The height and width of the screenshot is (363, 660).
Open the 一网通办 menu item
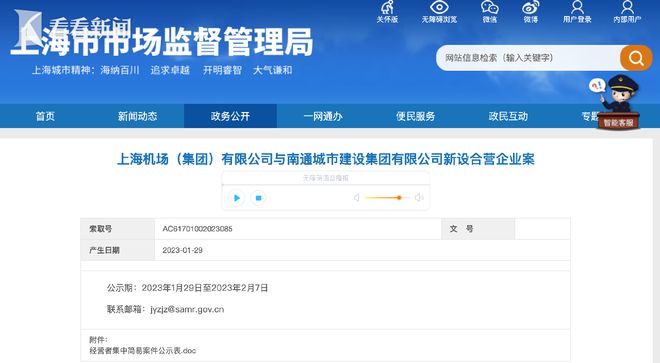coord(323,116)
